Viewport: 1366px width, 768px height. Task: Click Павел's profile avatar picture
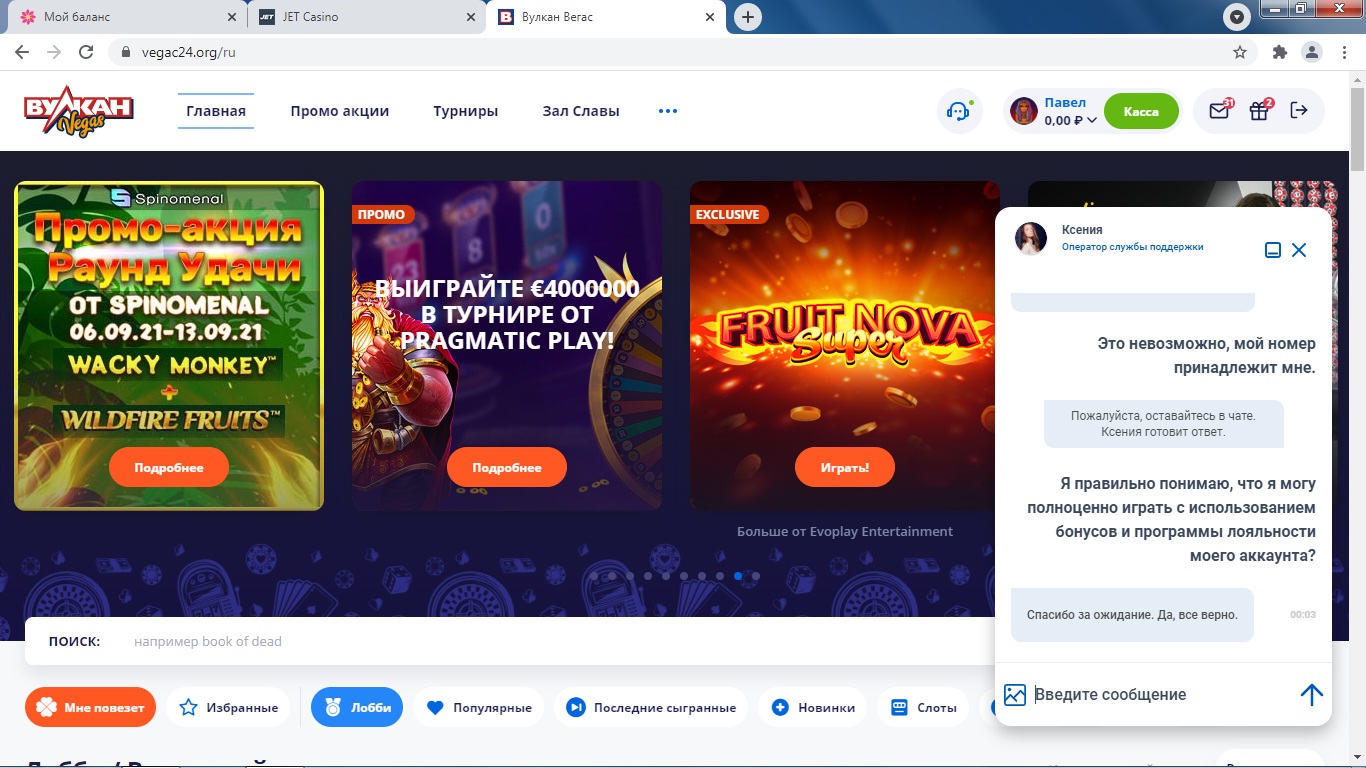tap(1024, 111)
